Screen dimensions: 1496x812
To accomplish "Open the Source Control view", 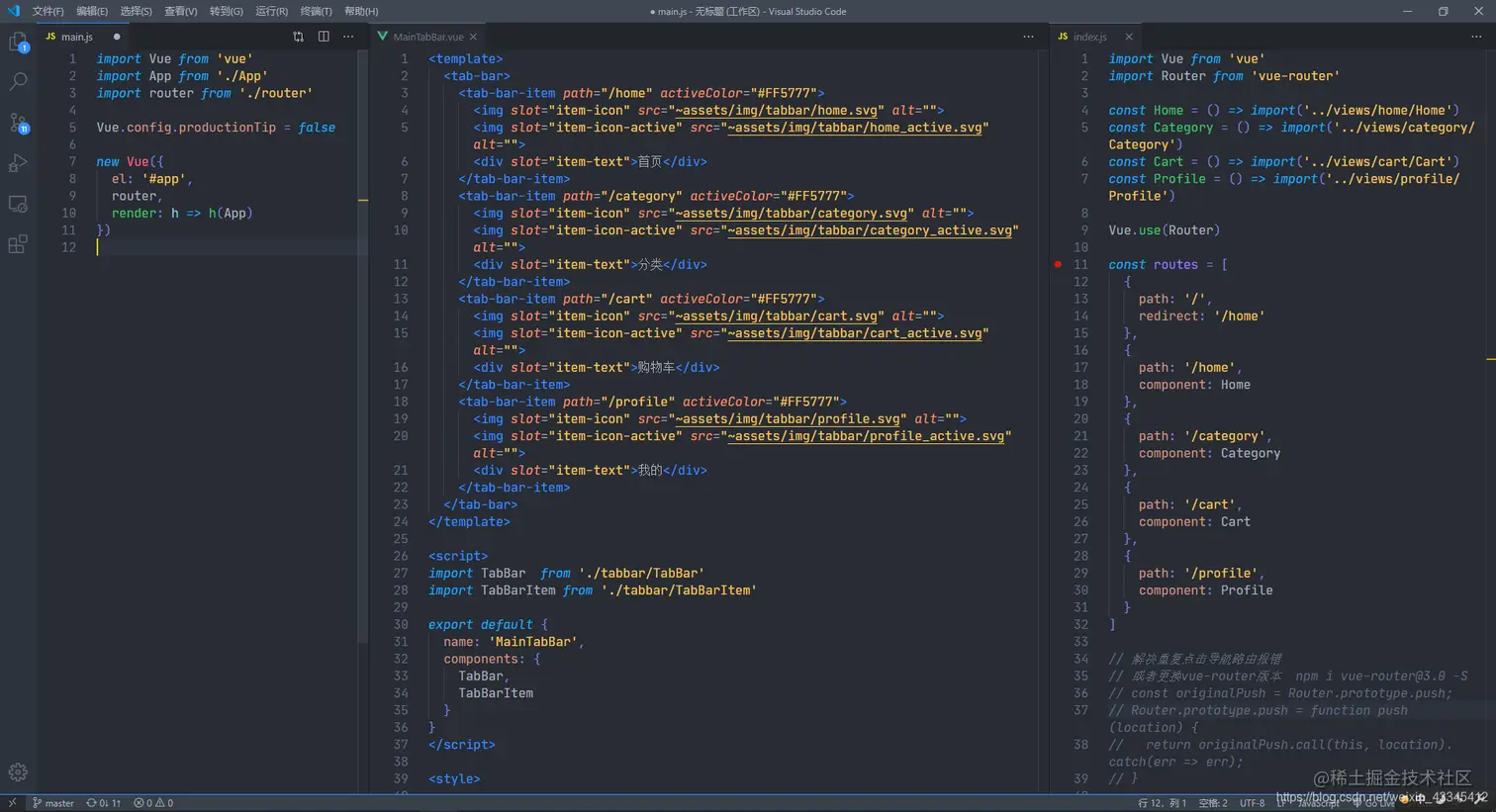I will click(18, 123).
